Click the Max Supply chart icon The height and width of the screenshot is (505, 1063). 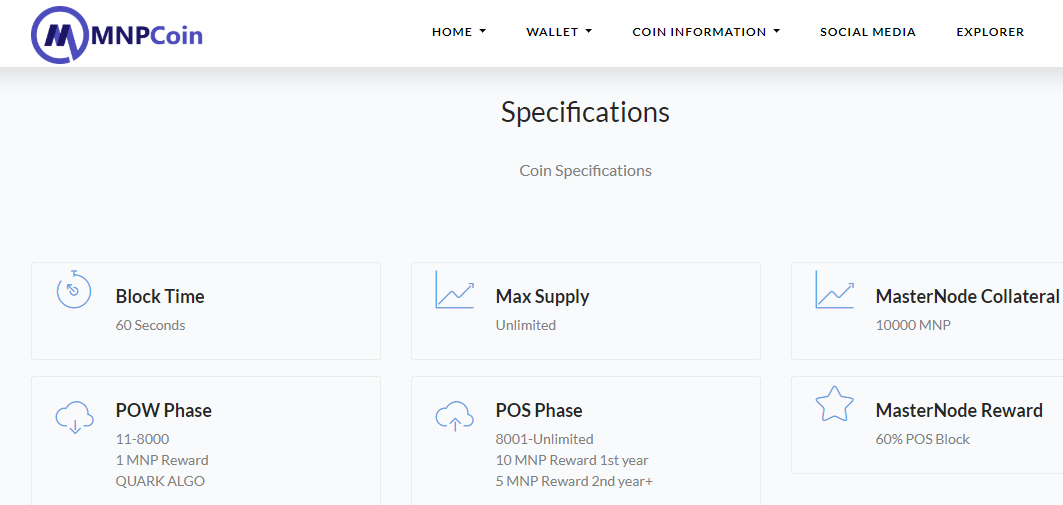click(454, 290)
